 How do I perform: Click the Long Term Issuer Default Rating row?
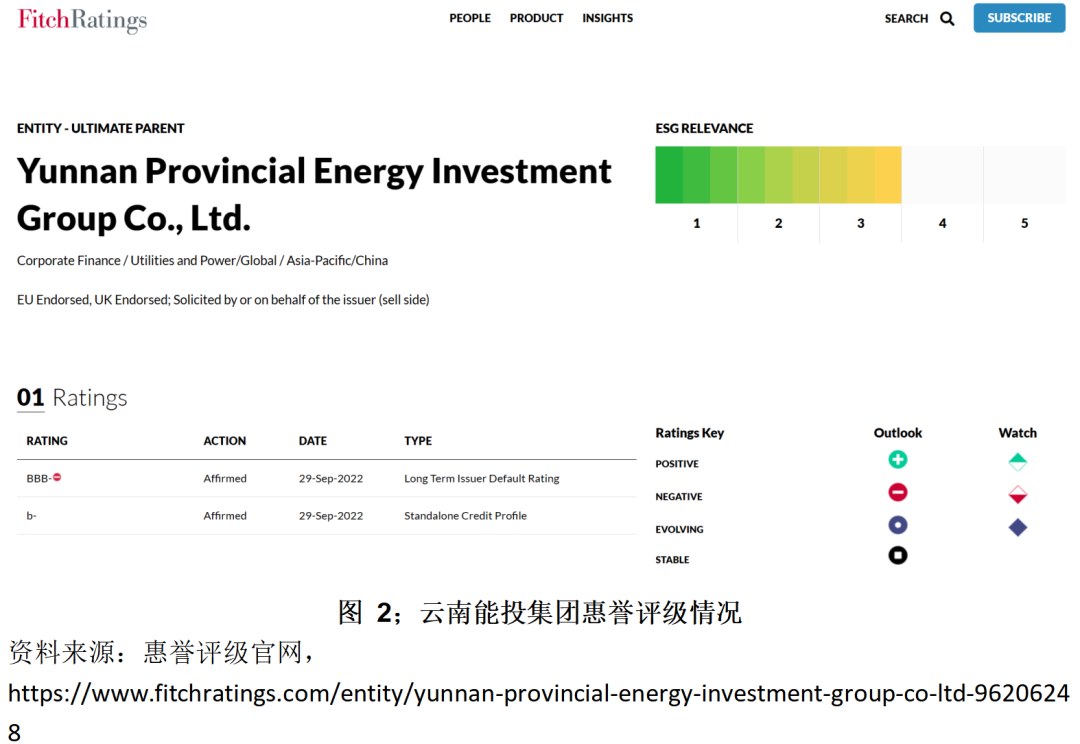pyautogui.click(x=326, y=479)
